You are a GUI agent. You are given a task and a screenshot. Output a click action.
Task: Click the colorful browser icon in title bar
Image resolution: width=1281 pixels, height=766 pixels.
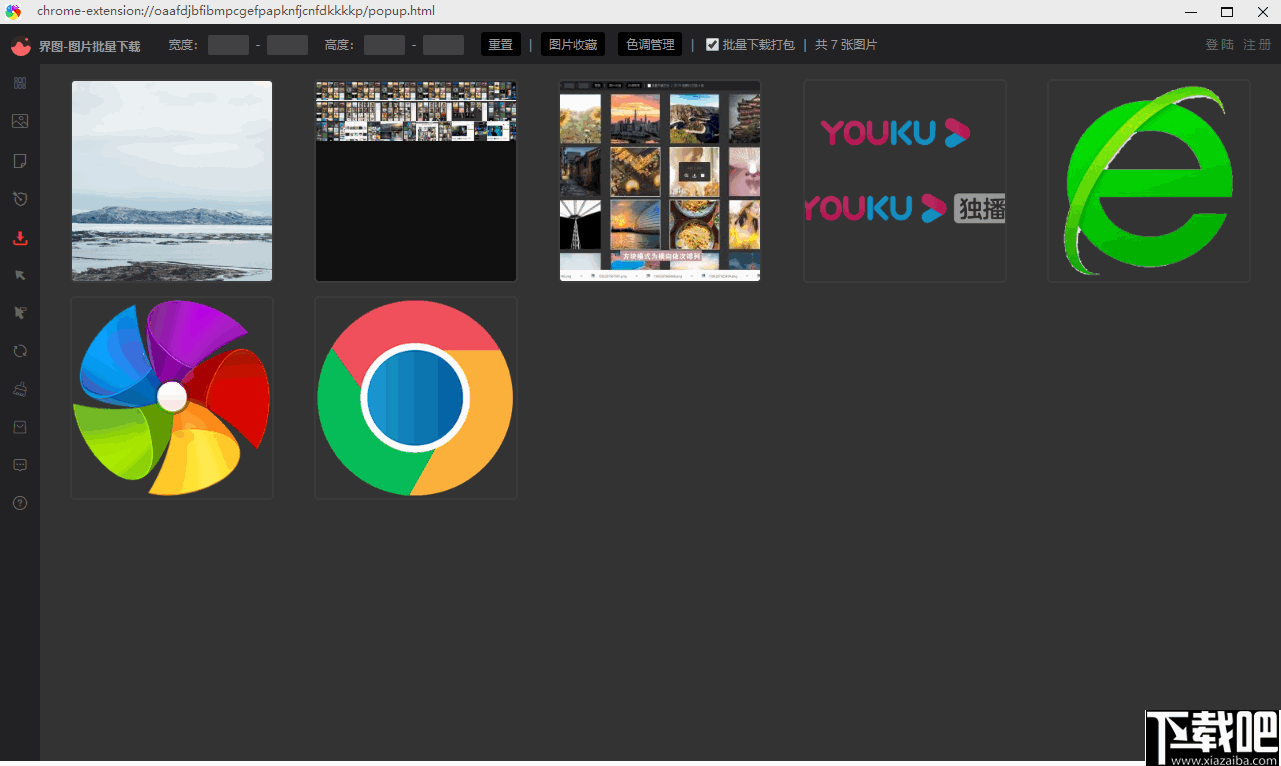13,12
